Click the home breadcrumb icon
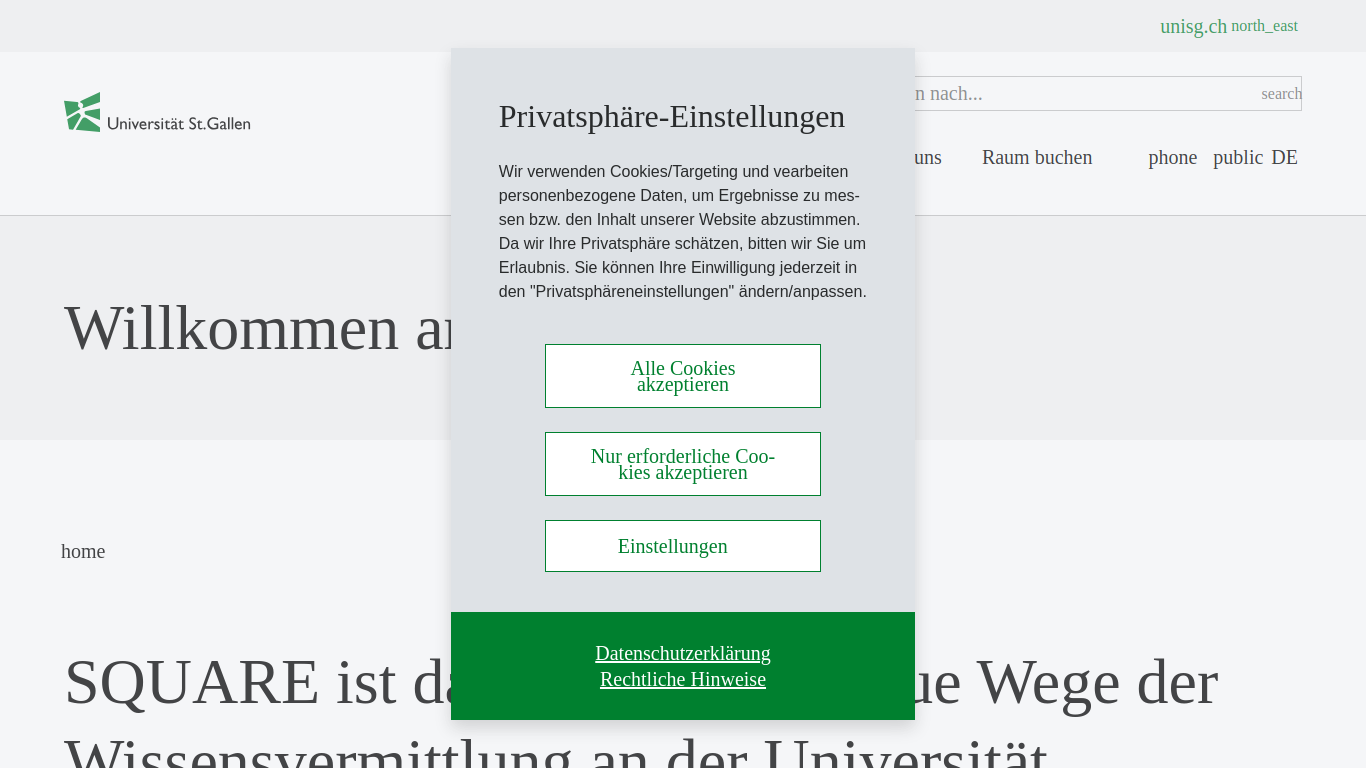Viewport: 1366px width, 768px height. pos(83,551)
